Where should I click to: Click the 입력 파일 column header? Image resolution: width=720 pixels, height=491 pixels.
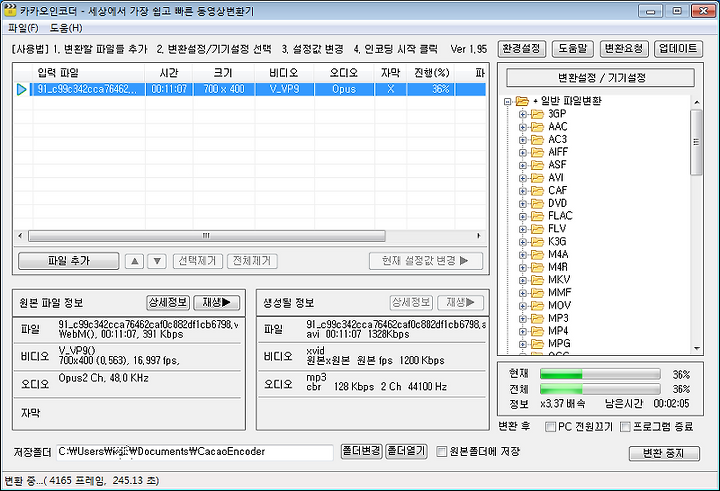(x=89, y=73)
